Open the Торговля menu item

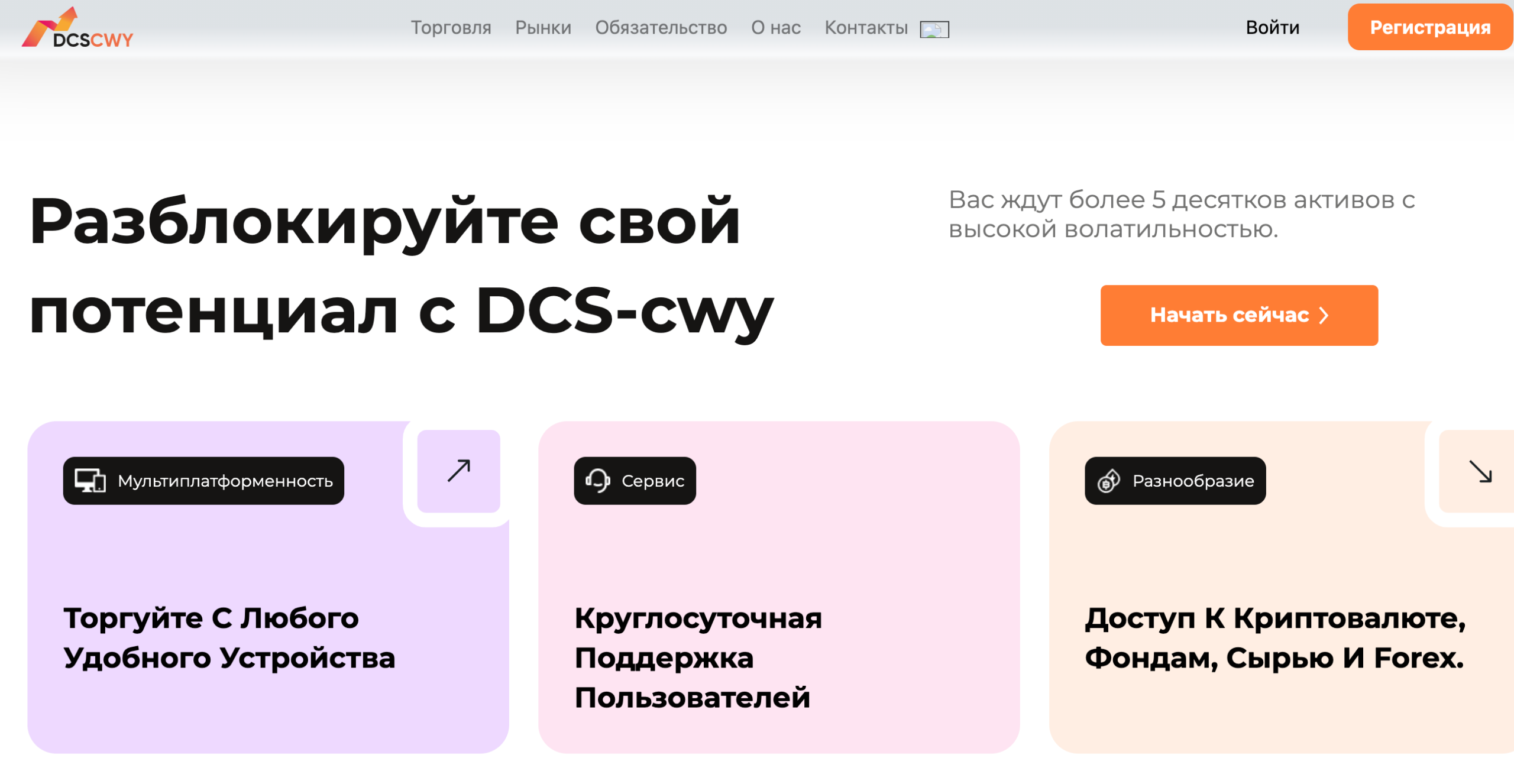coord(451,28)
